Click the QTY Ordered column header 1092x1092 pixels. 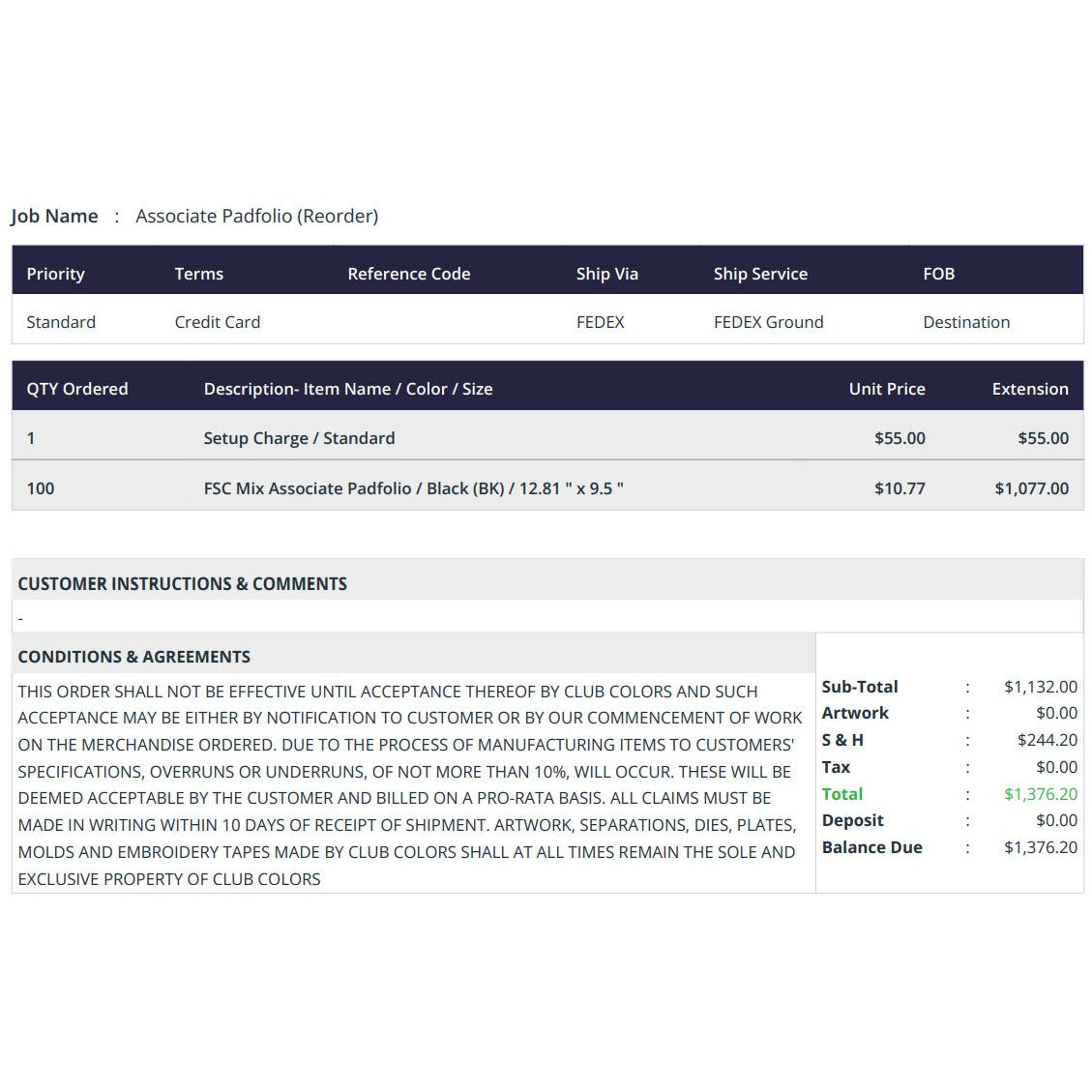click(77, 389)
